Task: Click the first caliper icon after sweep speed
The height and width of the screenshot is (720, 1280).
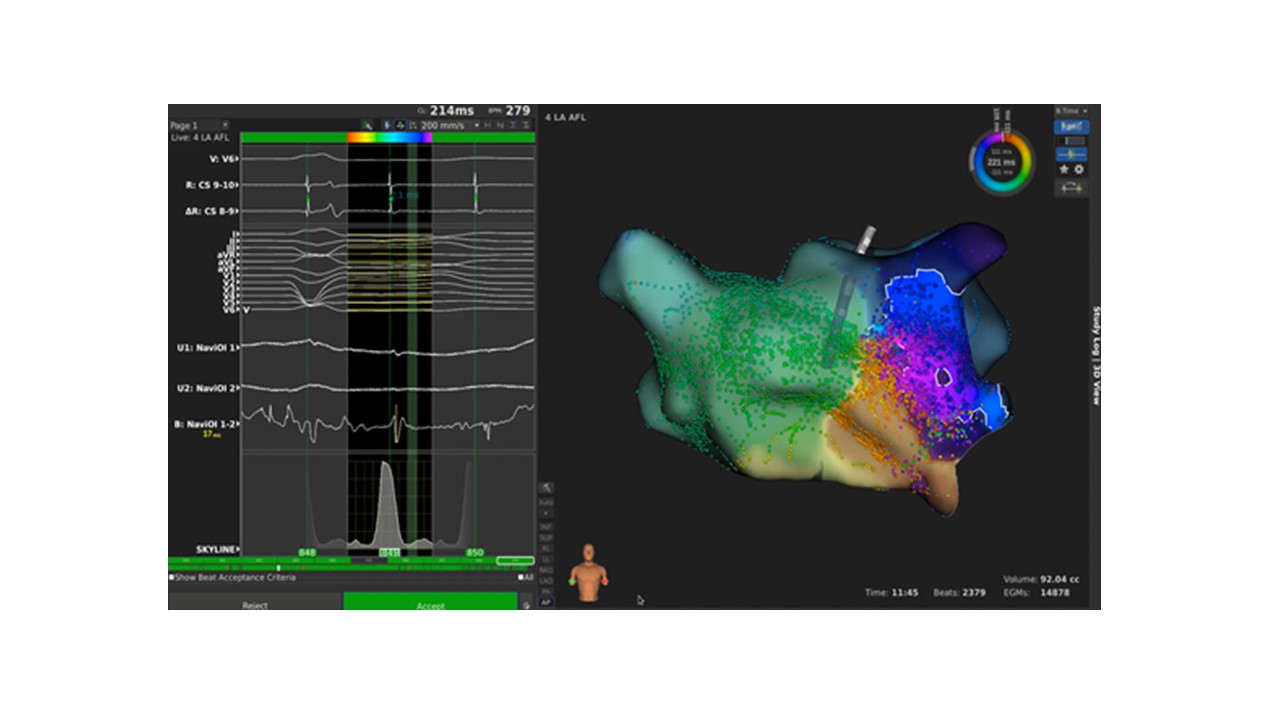Action: click(x=488, y=125)
